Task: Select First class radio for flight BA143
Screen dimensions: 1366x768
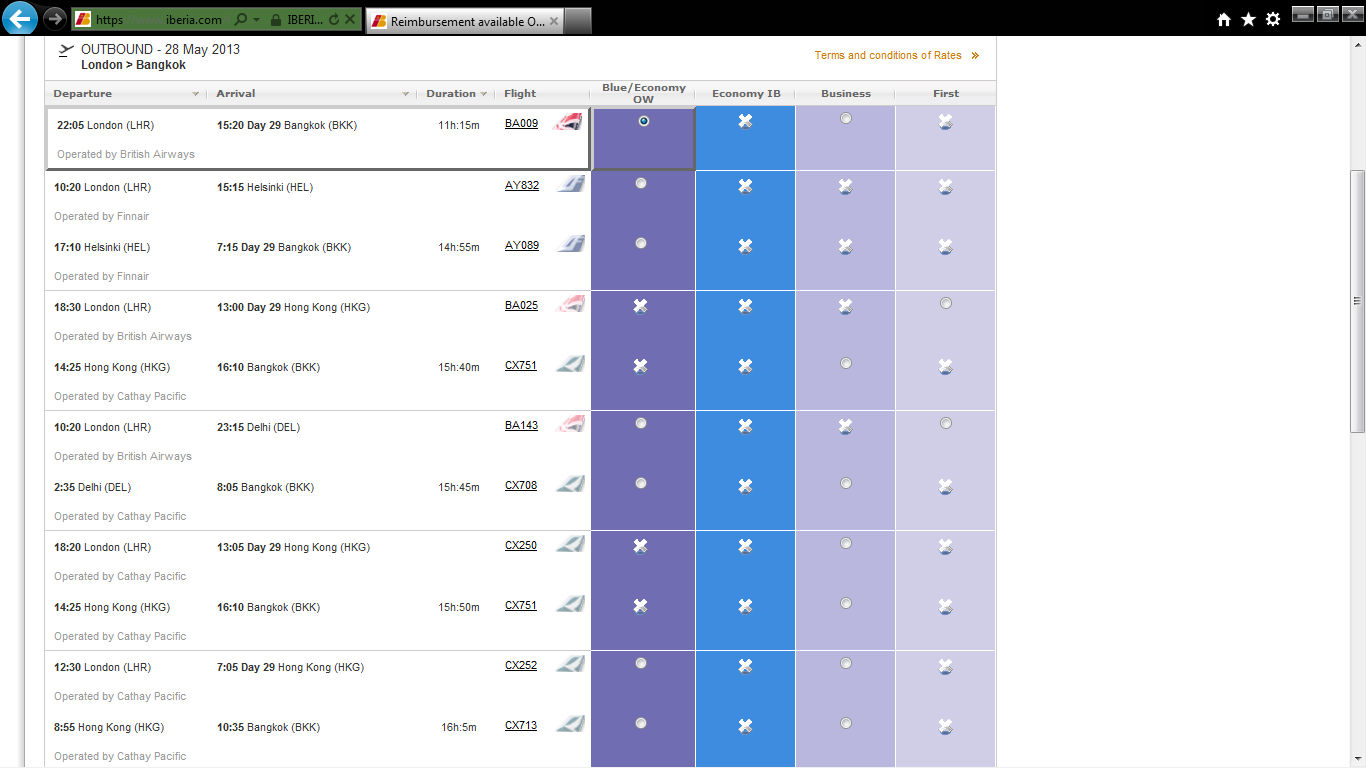Action: [x=946, y=423]
